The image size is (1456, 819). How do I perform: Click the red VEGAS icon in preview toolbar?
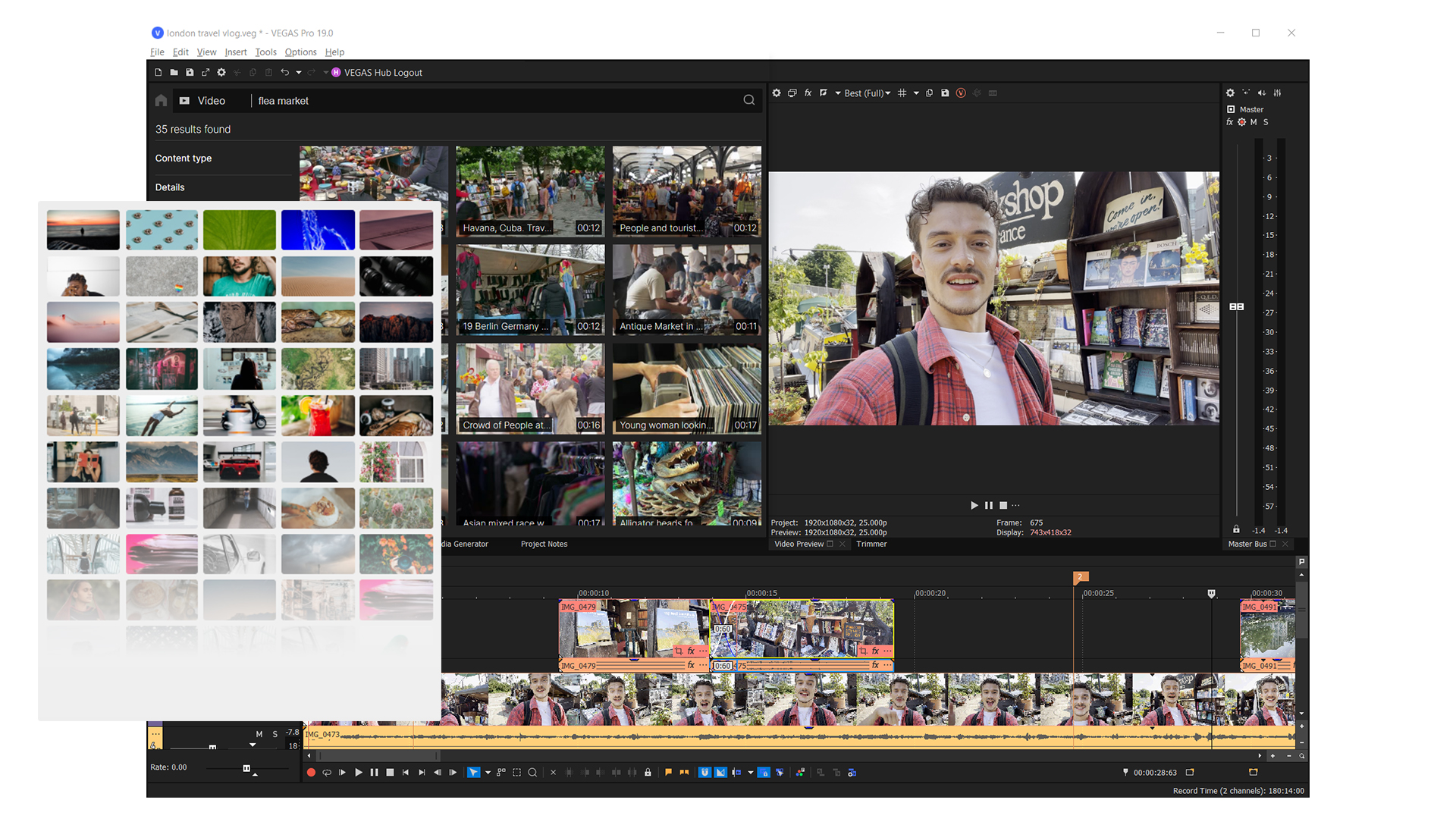click(x=961, y=93)
